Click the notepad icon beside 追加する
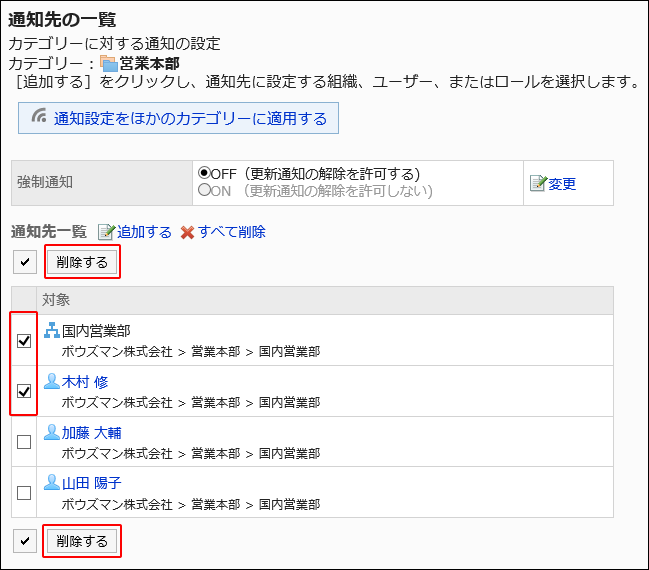The image size is (649, 570). pyautogui.click(x=106, y=232)
